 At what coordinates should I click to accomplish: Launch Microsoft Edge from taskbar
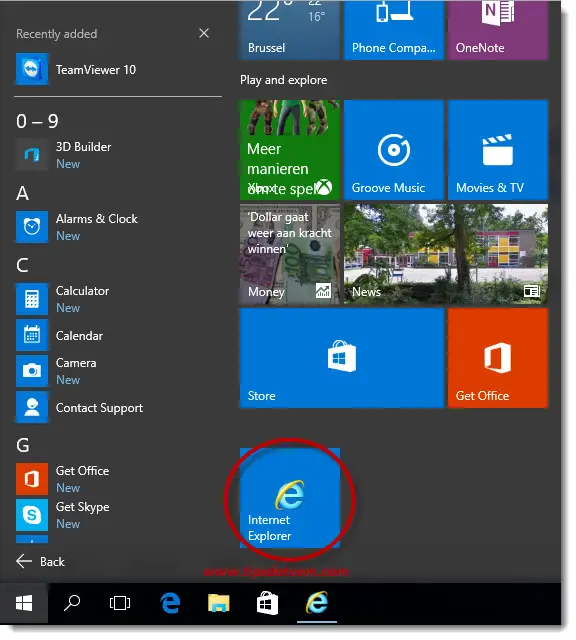(170, 603)
